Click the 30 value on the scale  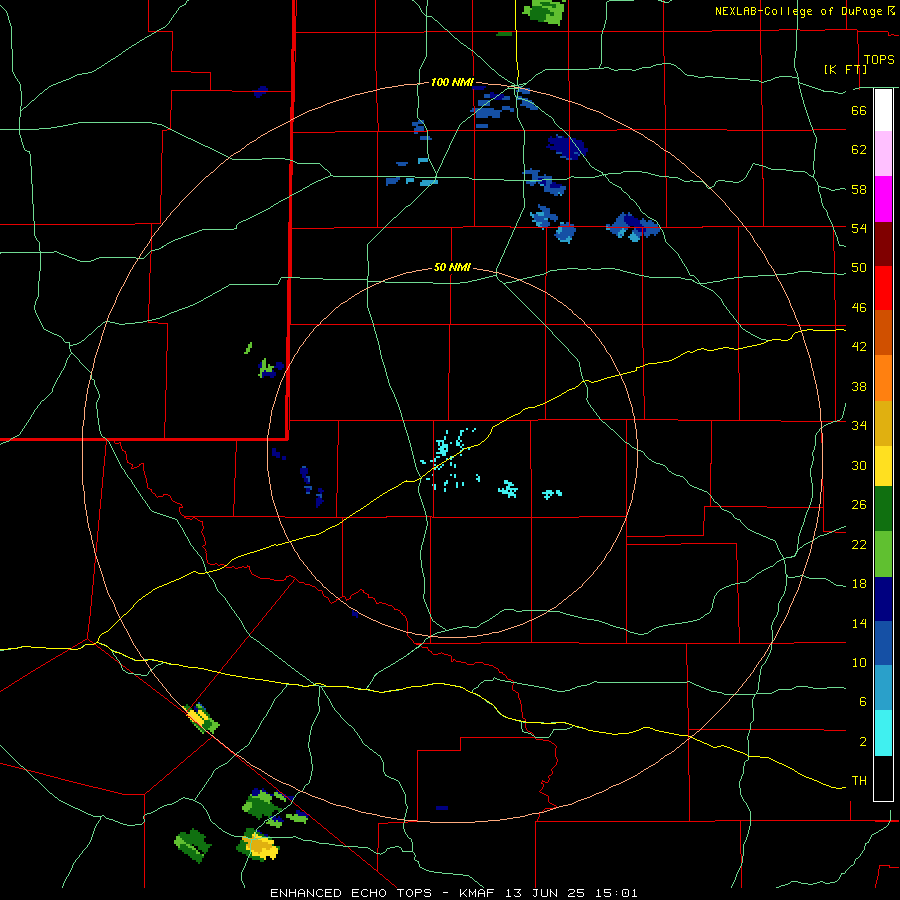click(859, 465)
